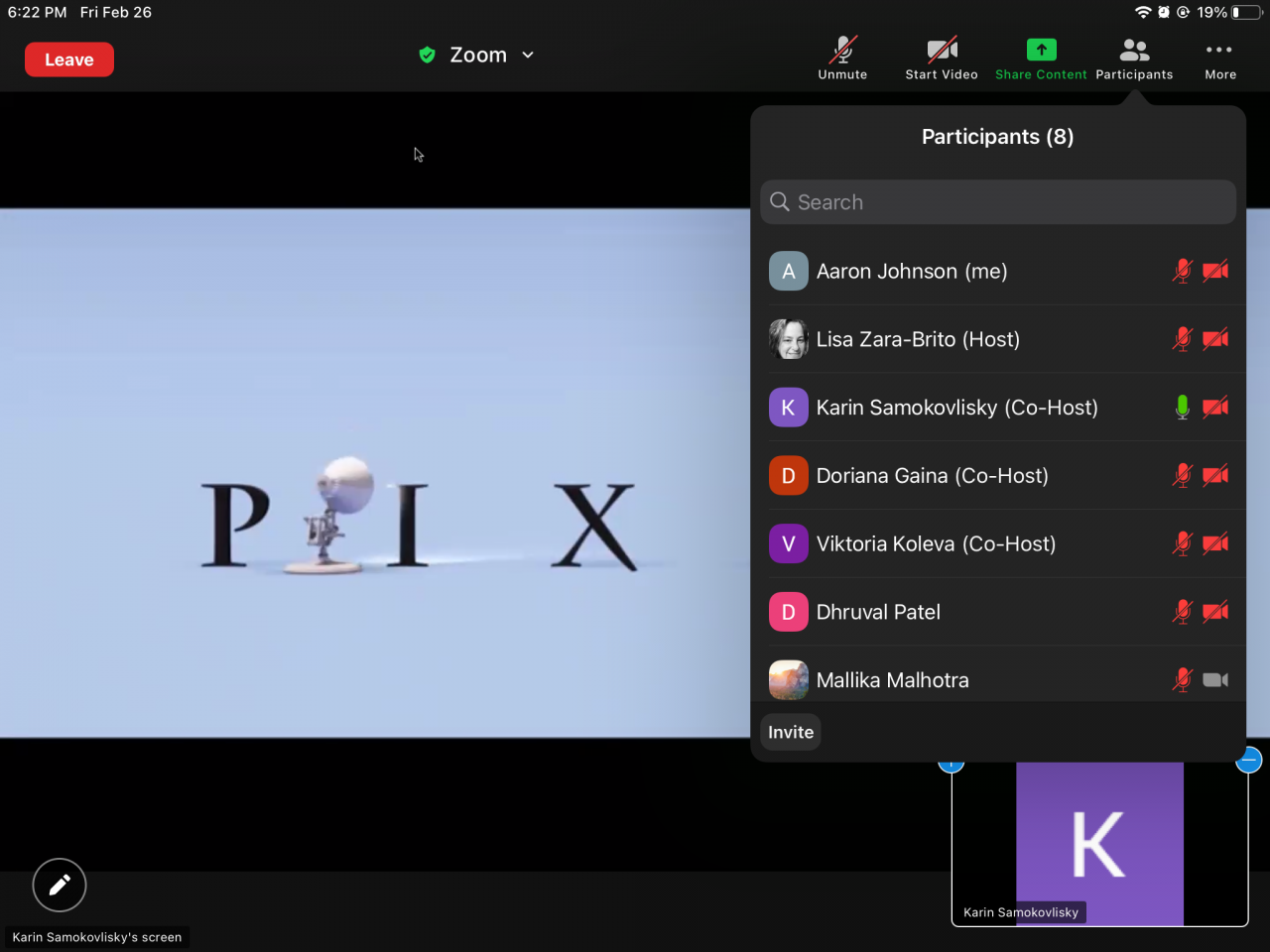Select Viktoria Koleva (Co-Host) name

pos(936,544)
